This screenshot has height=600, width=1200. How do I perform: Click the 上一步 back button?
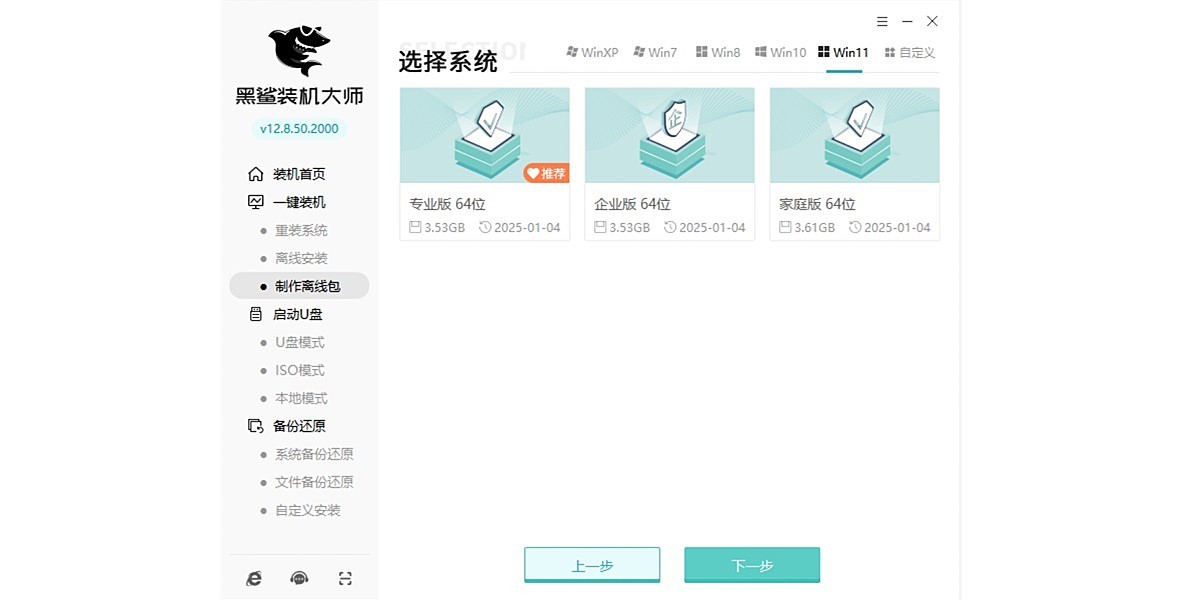click(592, 563)
